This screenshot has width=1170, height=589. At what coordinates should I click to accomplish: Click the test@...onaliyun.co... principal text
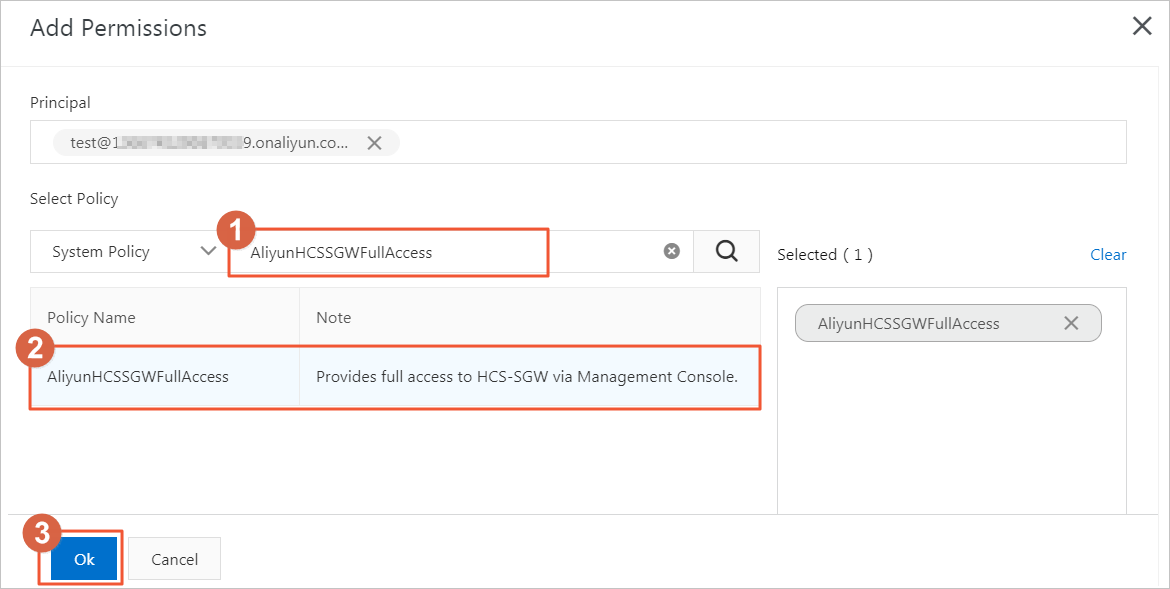[x=209, y=143]
